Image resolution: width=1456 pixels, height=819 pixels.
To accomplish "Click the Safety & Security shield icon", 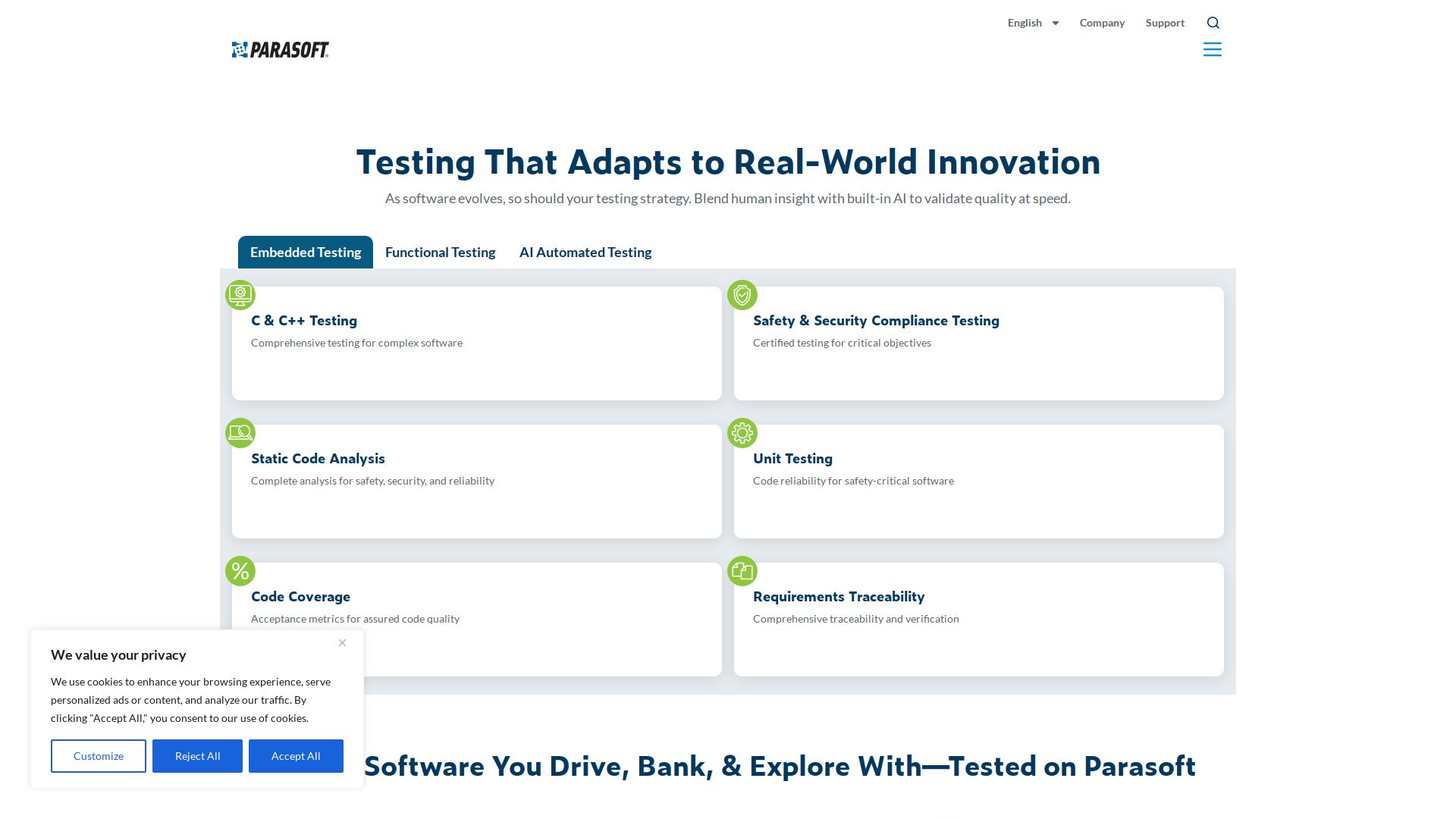I will click(742, 295).
